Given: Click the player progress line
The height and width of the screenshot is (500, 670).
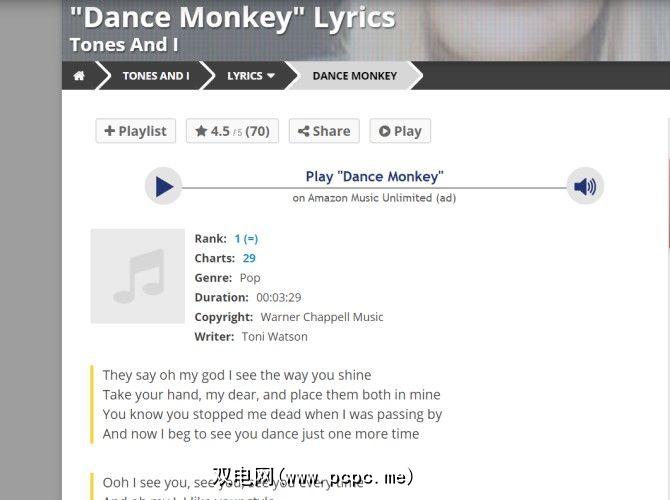Looking at the screenshot, I should (x=374, y=188).
